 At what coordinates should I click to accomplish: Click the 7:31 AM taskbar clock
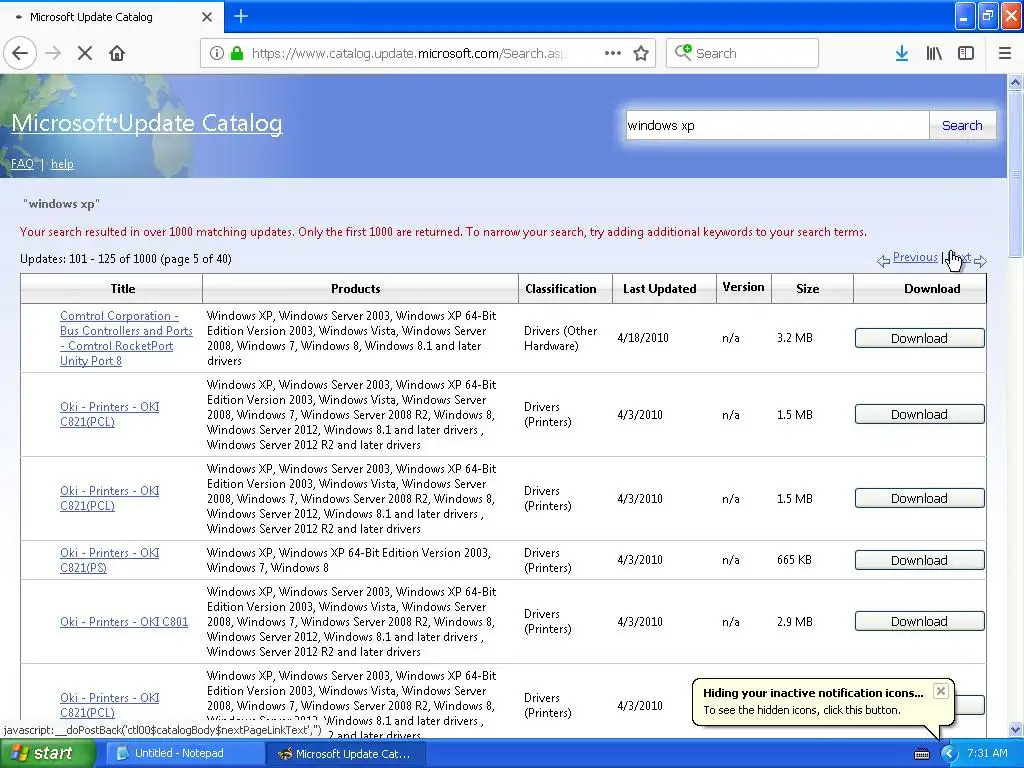click(987, 753)
